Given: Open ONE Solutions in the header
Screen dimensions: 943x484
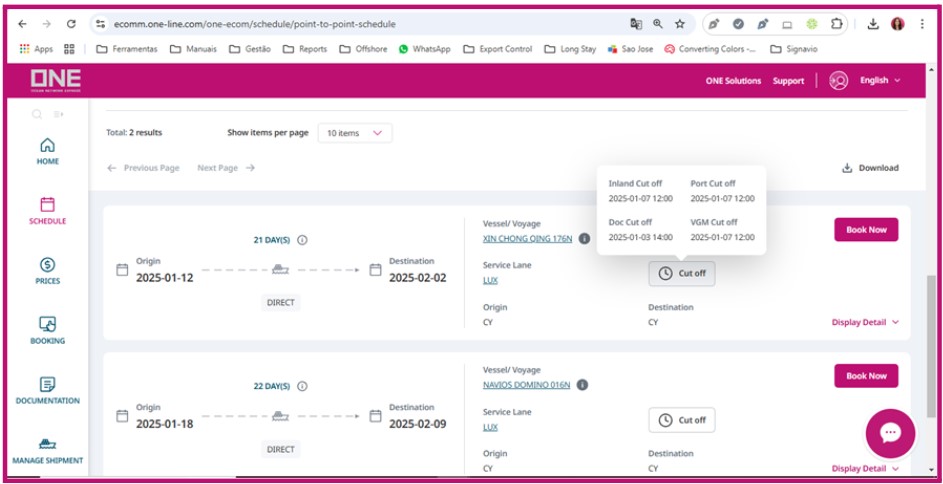Looking at the screenshot, I should 733,81.
